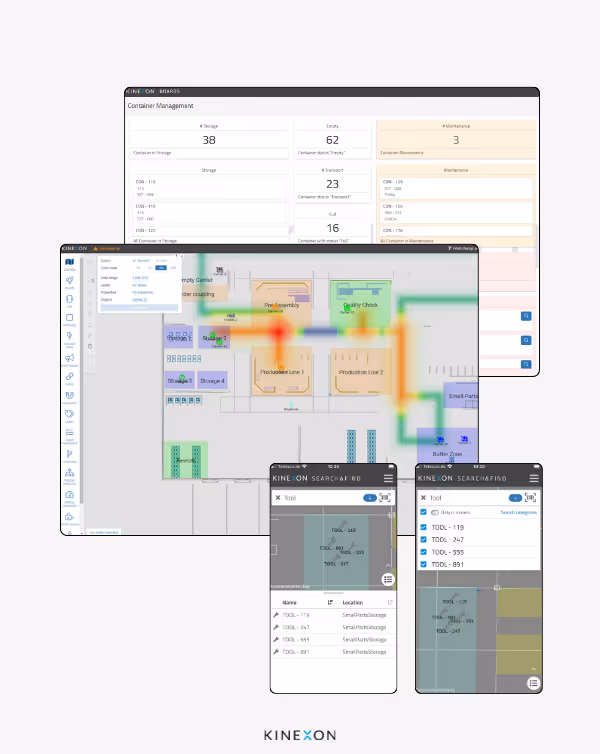Click the middle search magnifier in Boards window

pyautogui.click(x=526, y=340)
